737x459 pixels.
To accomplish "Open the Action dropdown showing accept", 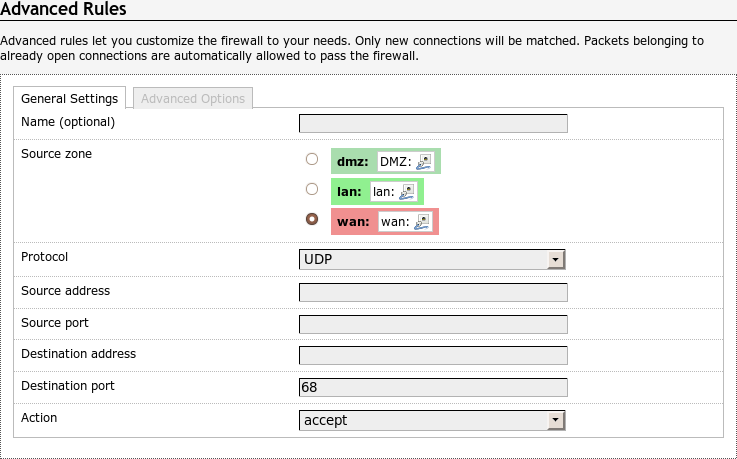I will (x=432, y=421).
